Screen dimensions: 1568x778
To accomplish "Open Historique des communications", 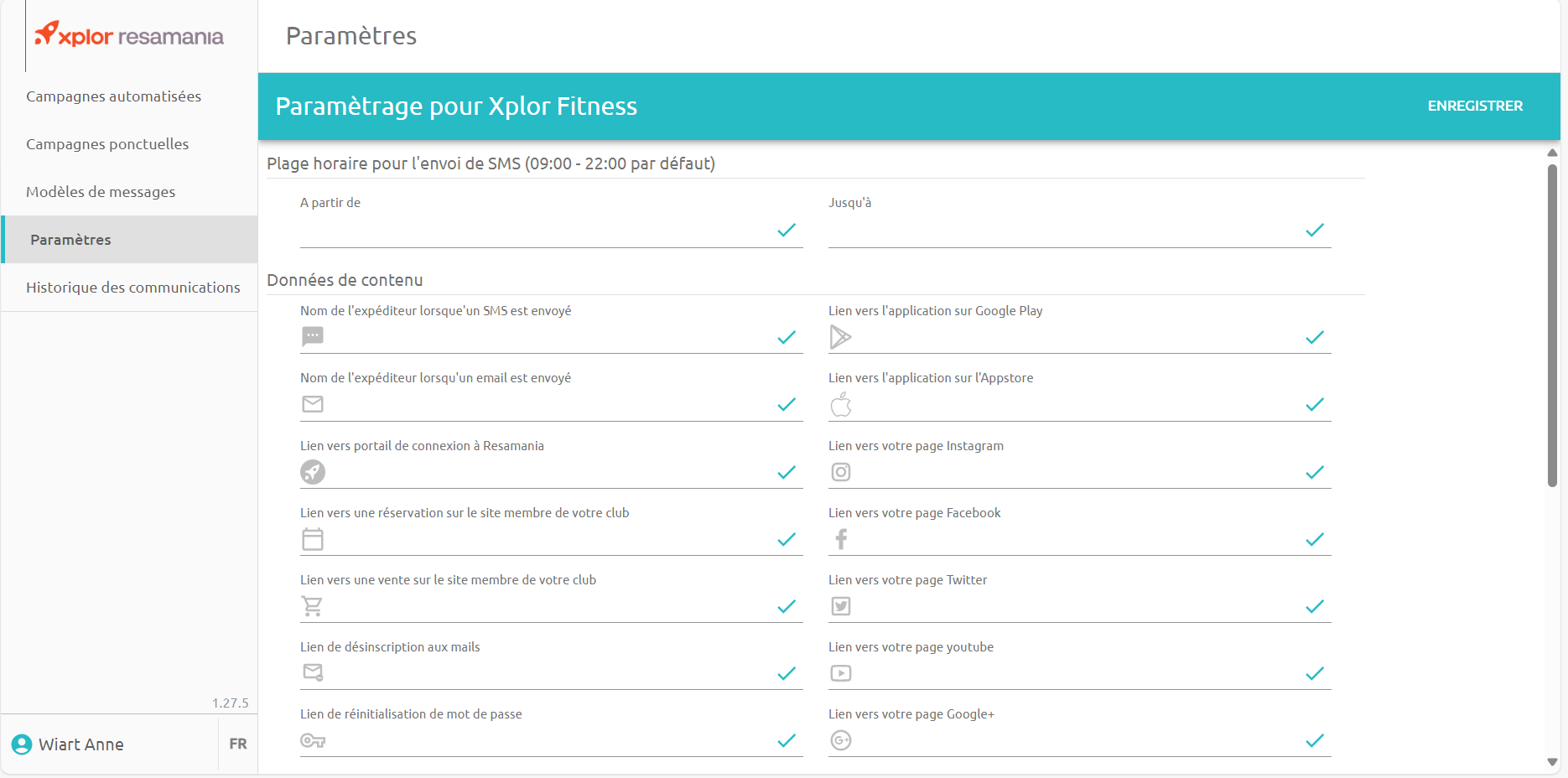I will 129,288.
